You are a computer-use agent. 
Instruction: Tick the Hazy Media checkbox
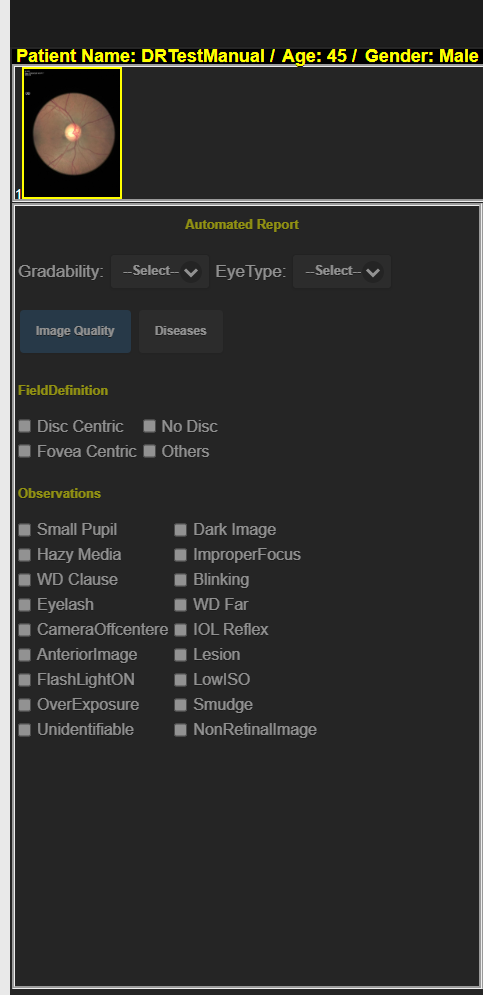click(25, 555)
